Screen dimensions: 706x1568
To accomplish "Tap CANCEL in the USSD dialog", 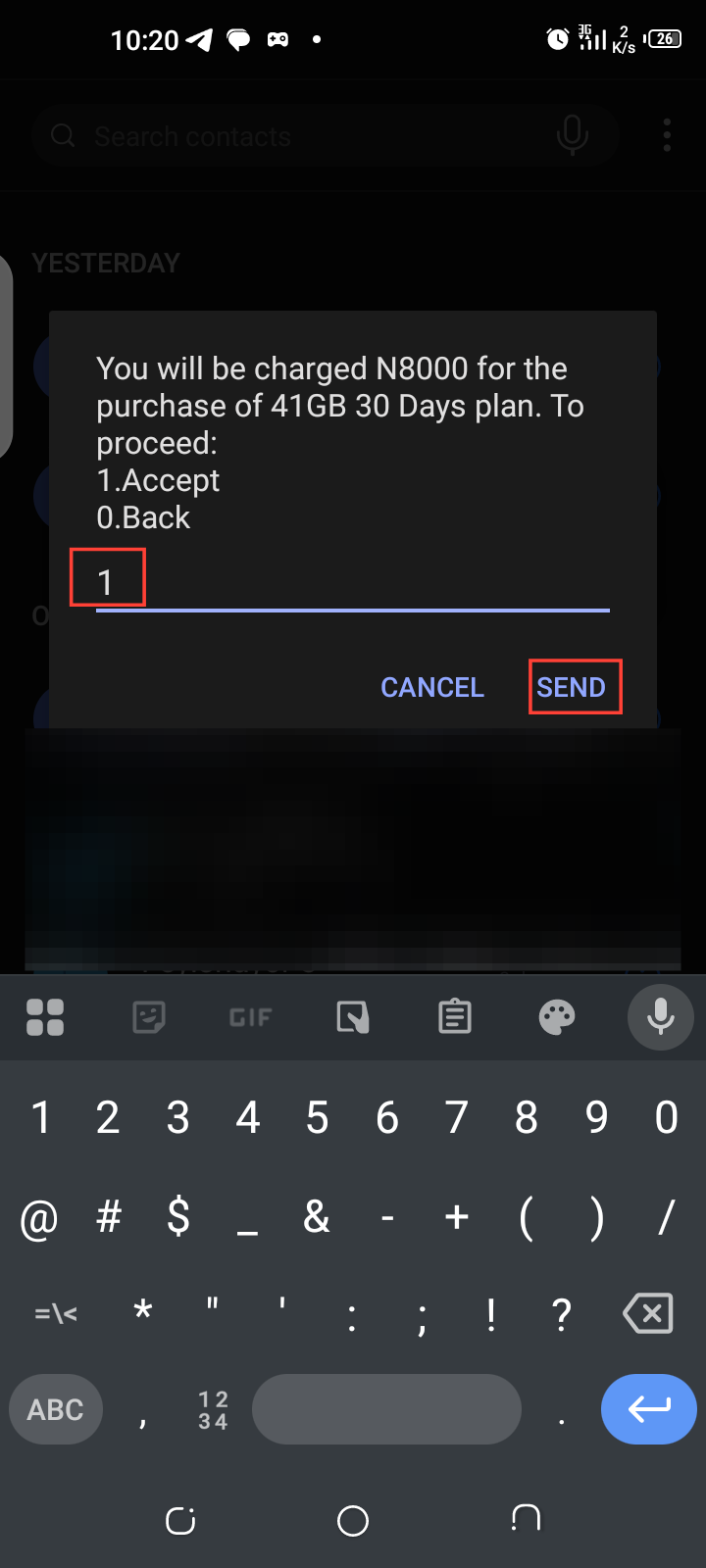I will 432,687.
